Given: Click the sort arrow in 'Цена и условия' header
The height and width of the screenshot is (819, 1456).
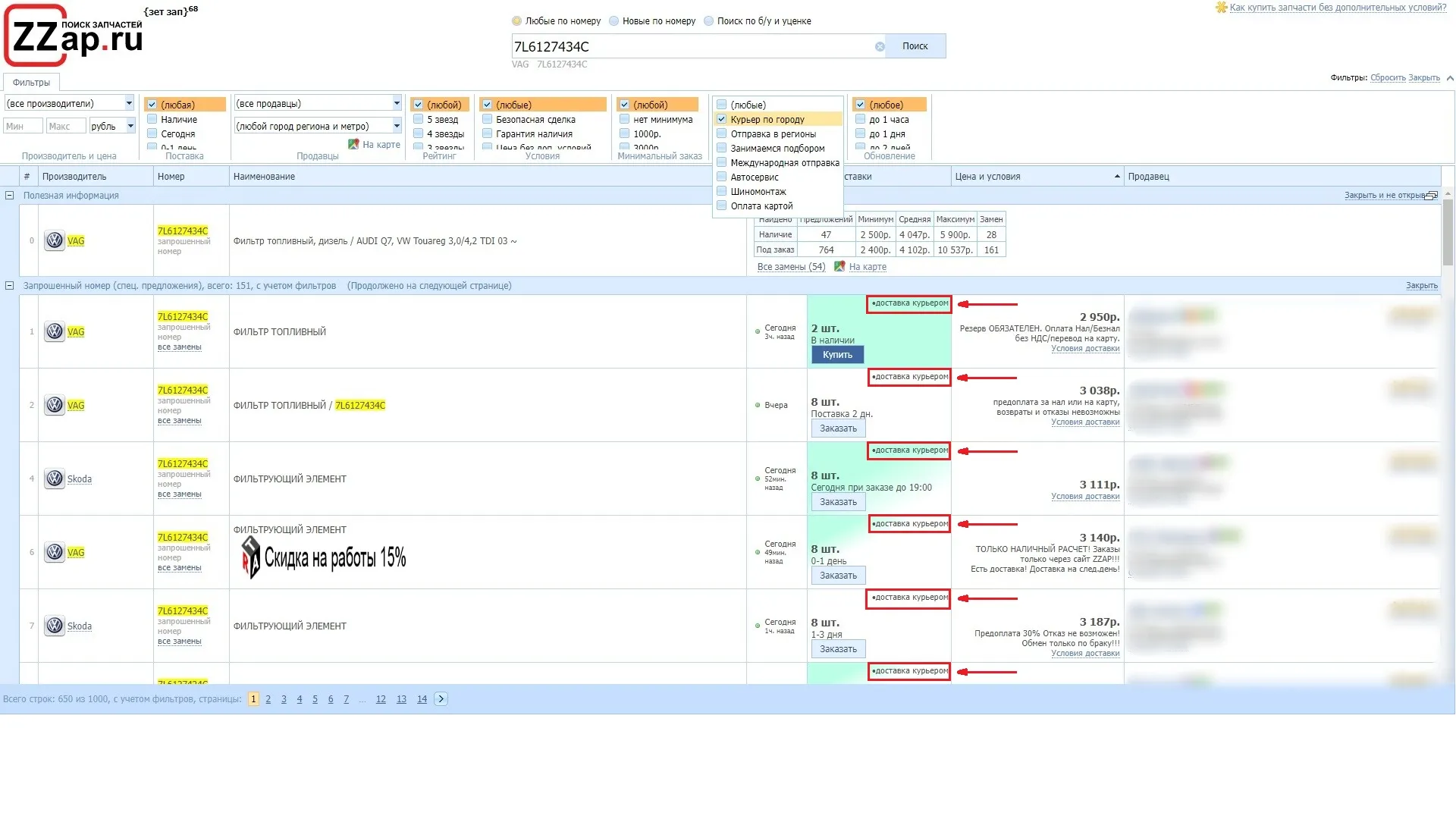Looking at the screenshot, I should click(x=1117, y=177).
